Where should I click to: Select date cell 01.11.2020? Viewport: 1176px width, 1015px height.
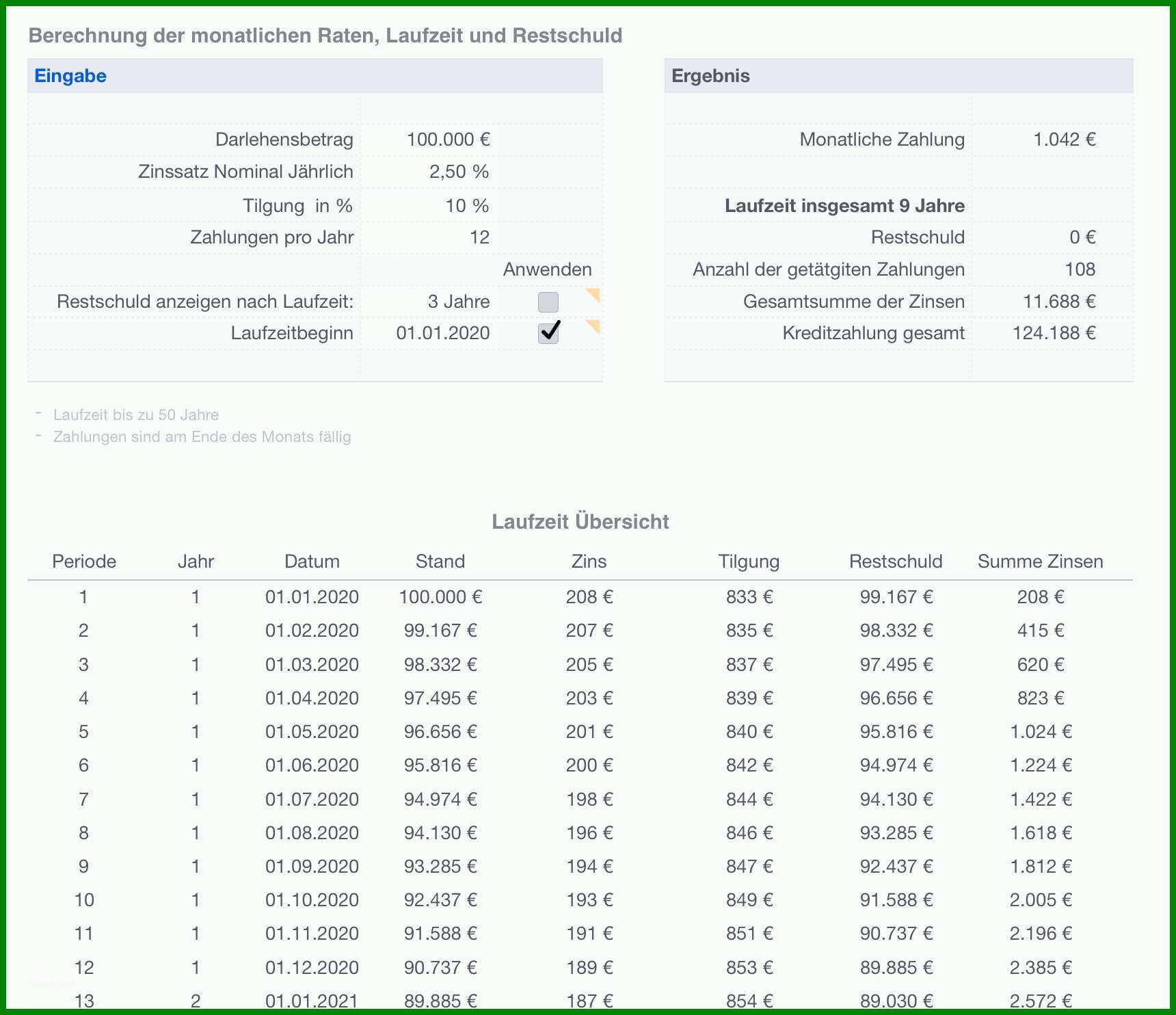312,934
